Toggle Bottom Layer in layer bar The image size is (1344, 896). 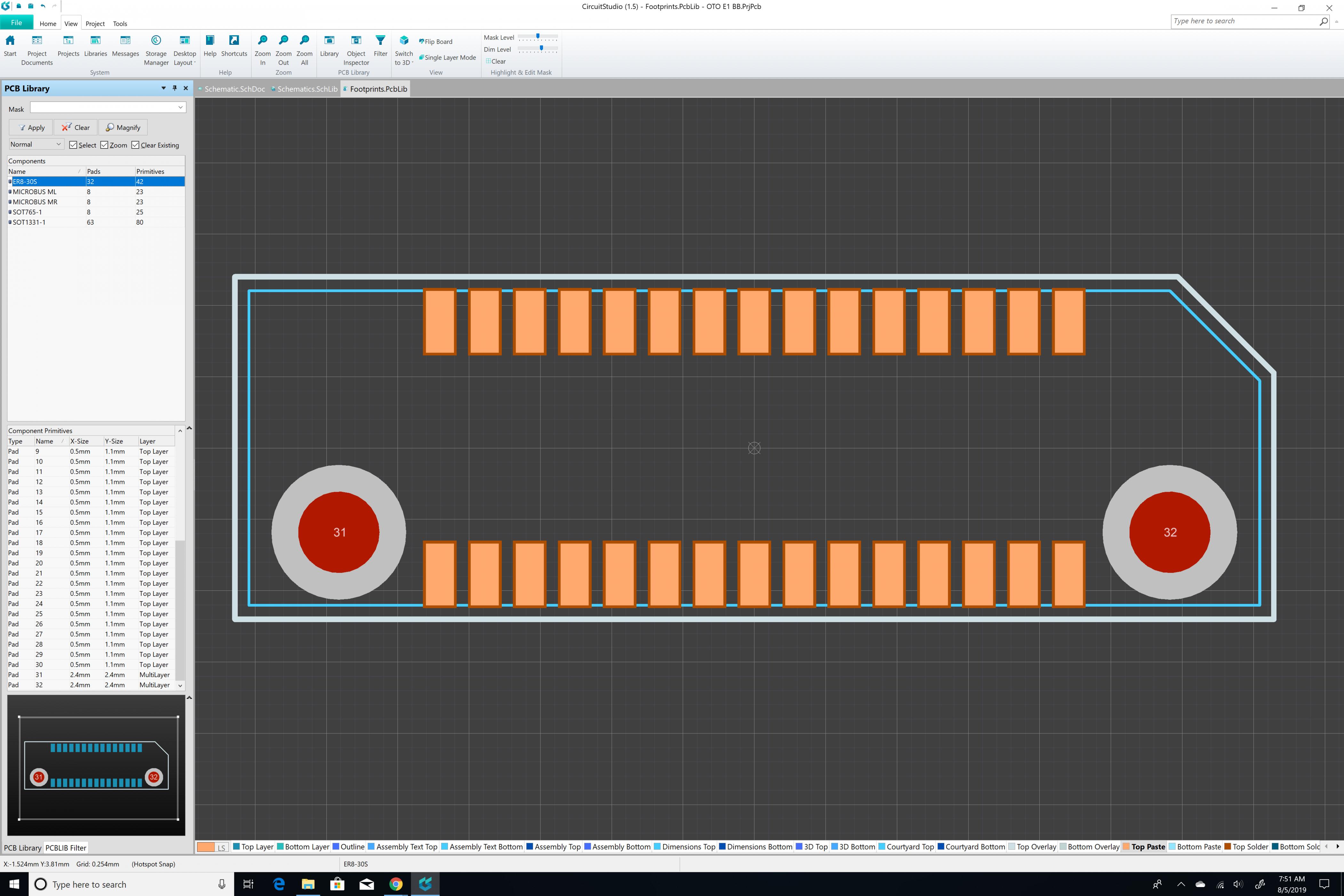[x=303, y=847]
